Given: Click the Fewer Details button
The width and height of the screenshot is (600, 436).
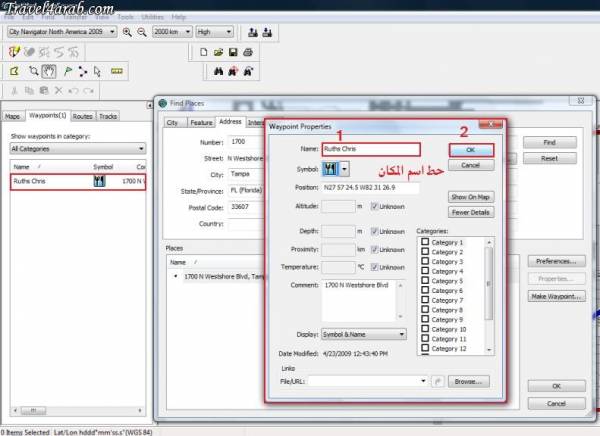Looking at the screenshot, I should point(471,212).
